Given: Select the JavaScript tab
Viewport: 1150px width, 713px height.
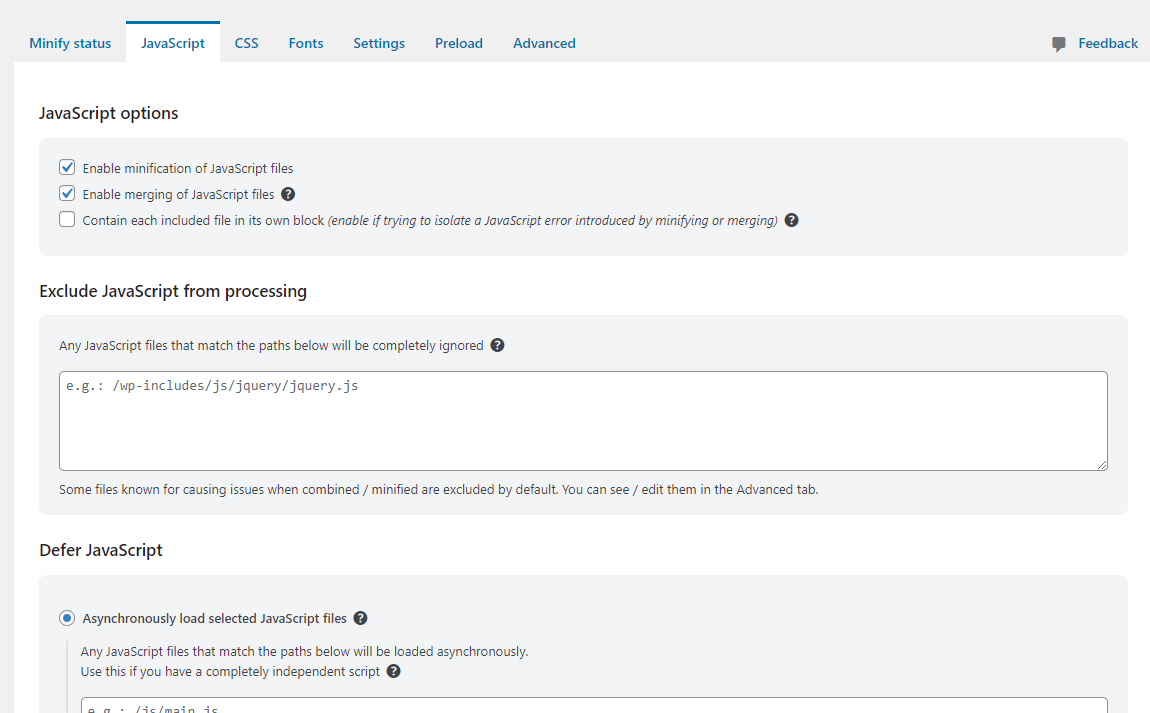Looking at the screenshot, I should [173, 43].
